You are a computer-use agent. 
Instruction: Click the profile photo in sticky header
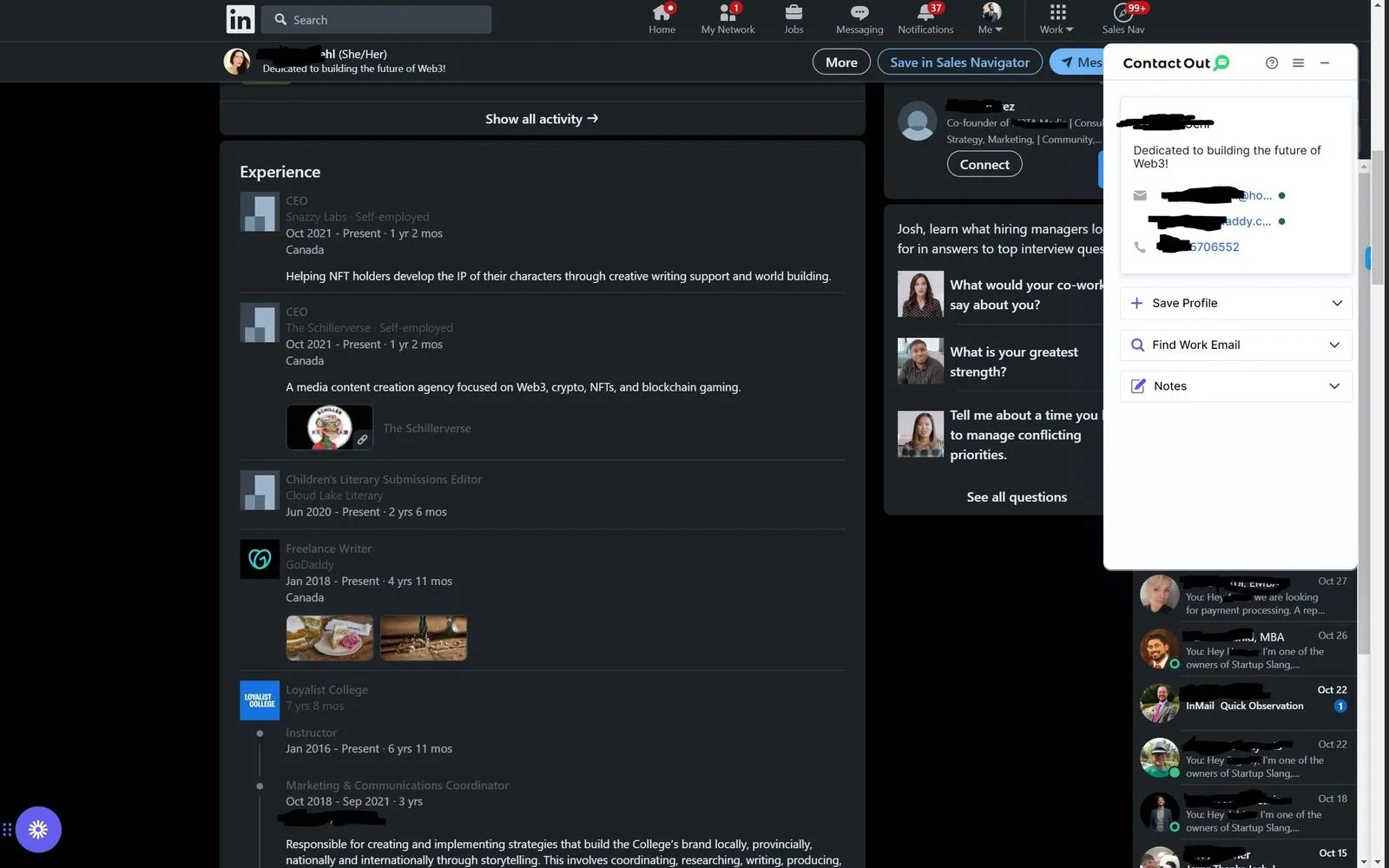[x=237, y=61]
